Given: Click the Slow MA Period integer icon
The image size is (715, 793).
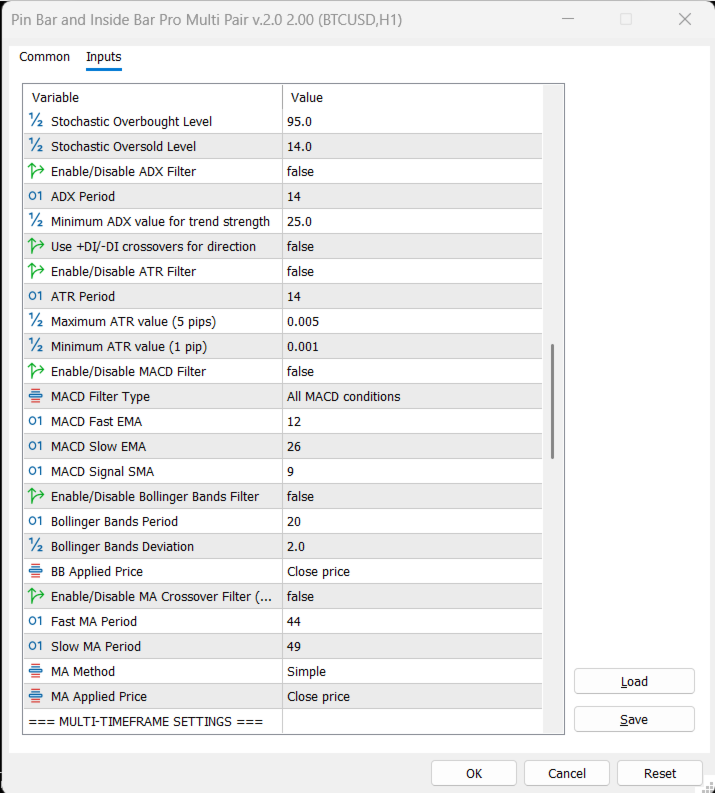Looking at the screenshot, I should point(36,646).
